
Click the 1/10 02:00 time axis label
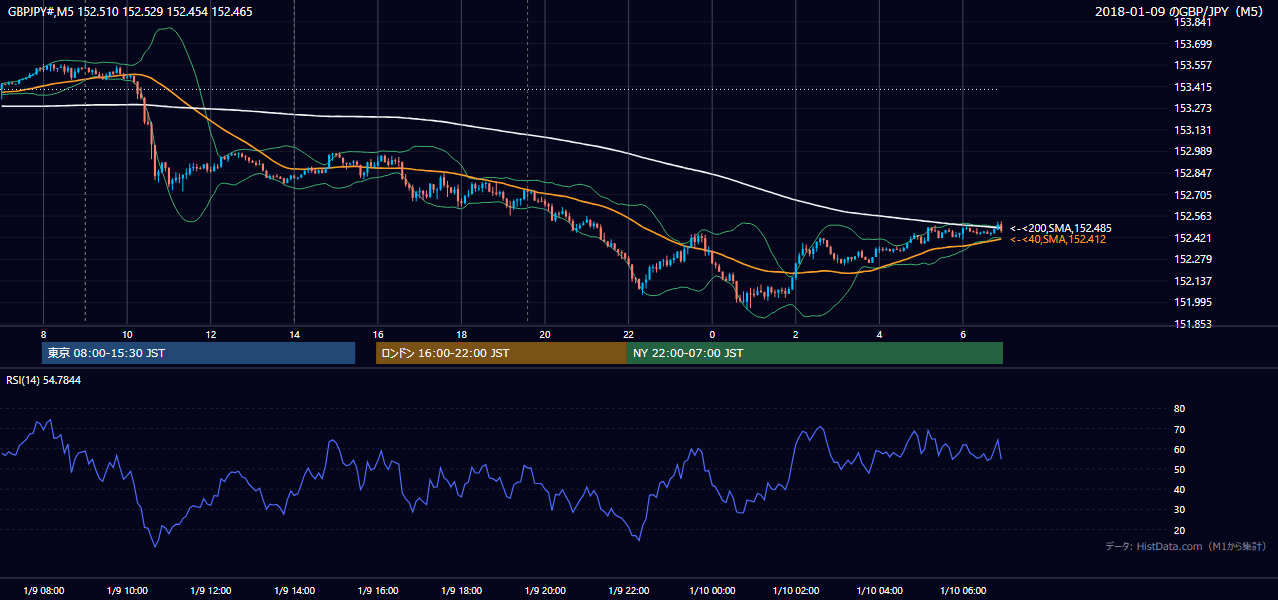pos(796,590)
